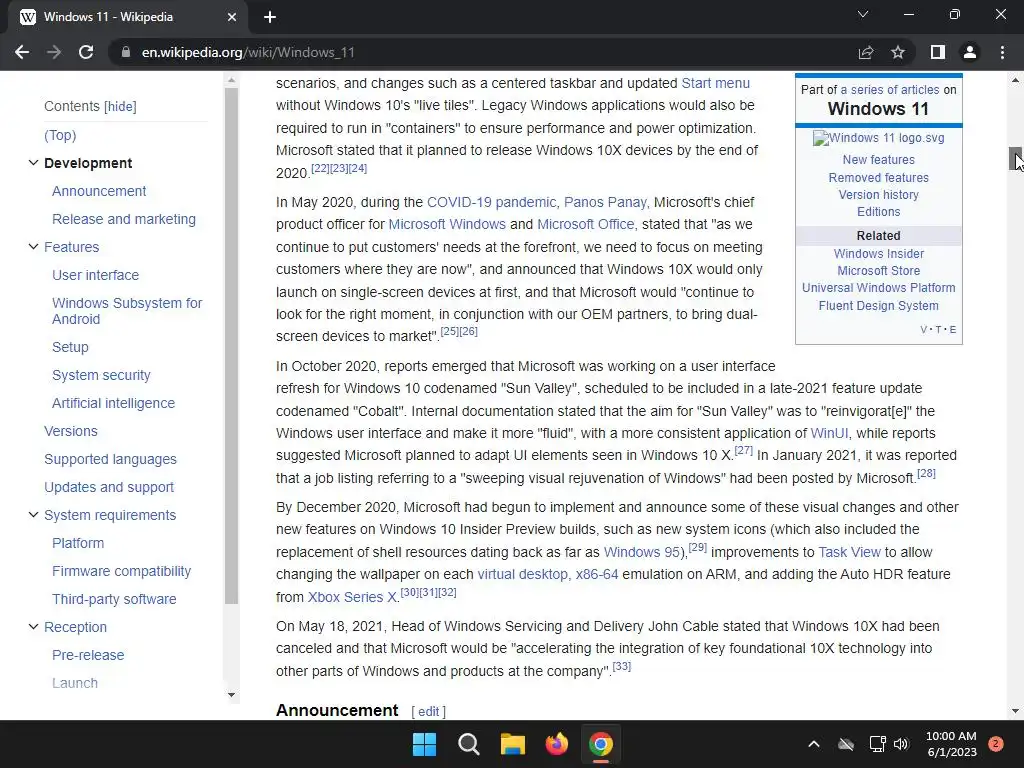Go to Third-party software section
The image size is (1024, 768).
point(114,600)
